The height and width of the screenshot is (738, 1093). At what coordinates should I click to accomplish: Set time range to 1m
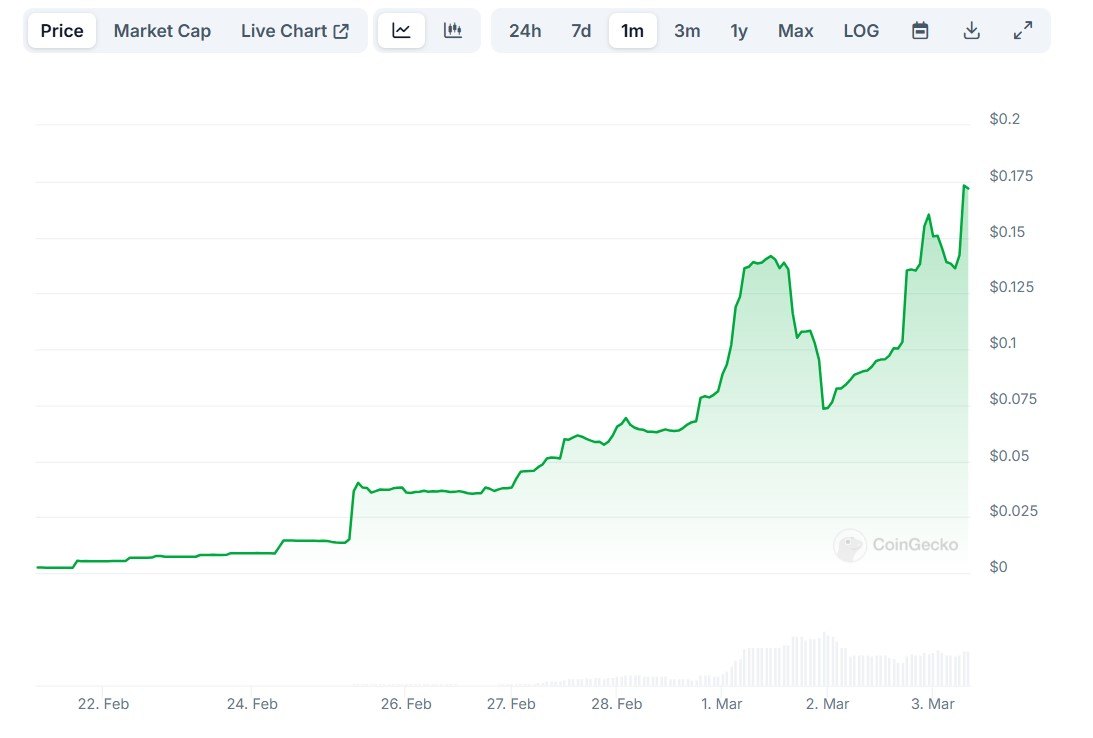pos(632,31)
